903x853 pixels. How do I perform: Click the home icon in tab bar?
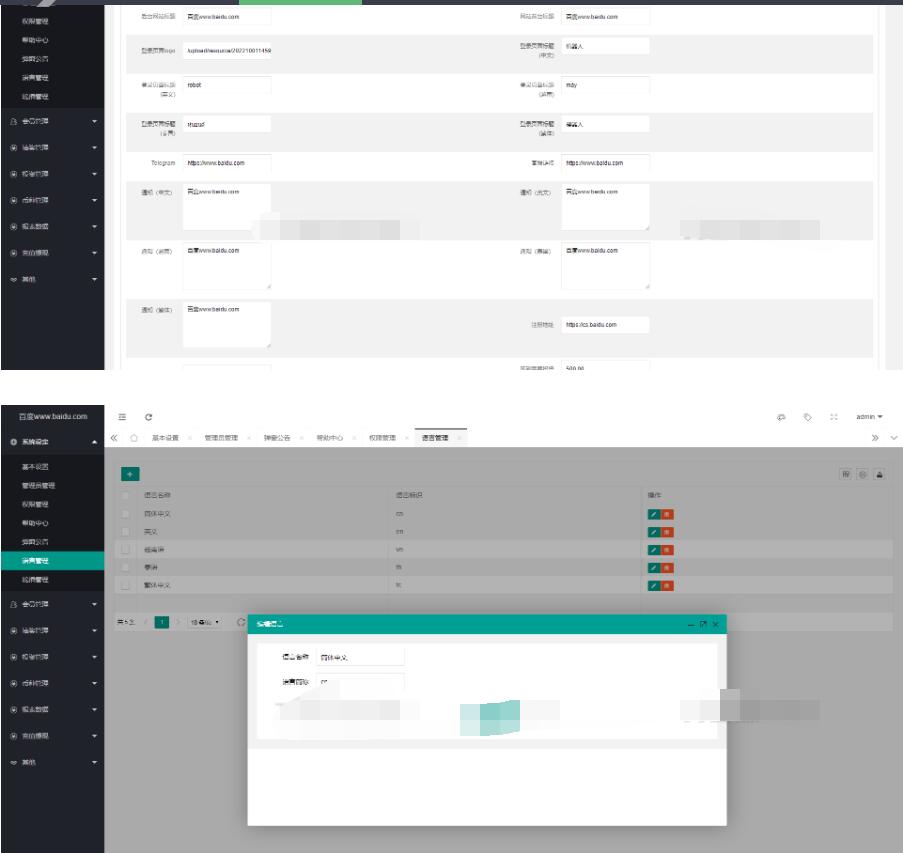134,438
